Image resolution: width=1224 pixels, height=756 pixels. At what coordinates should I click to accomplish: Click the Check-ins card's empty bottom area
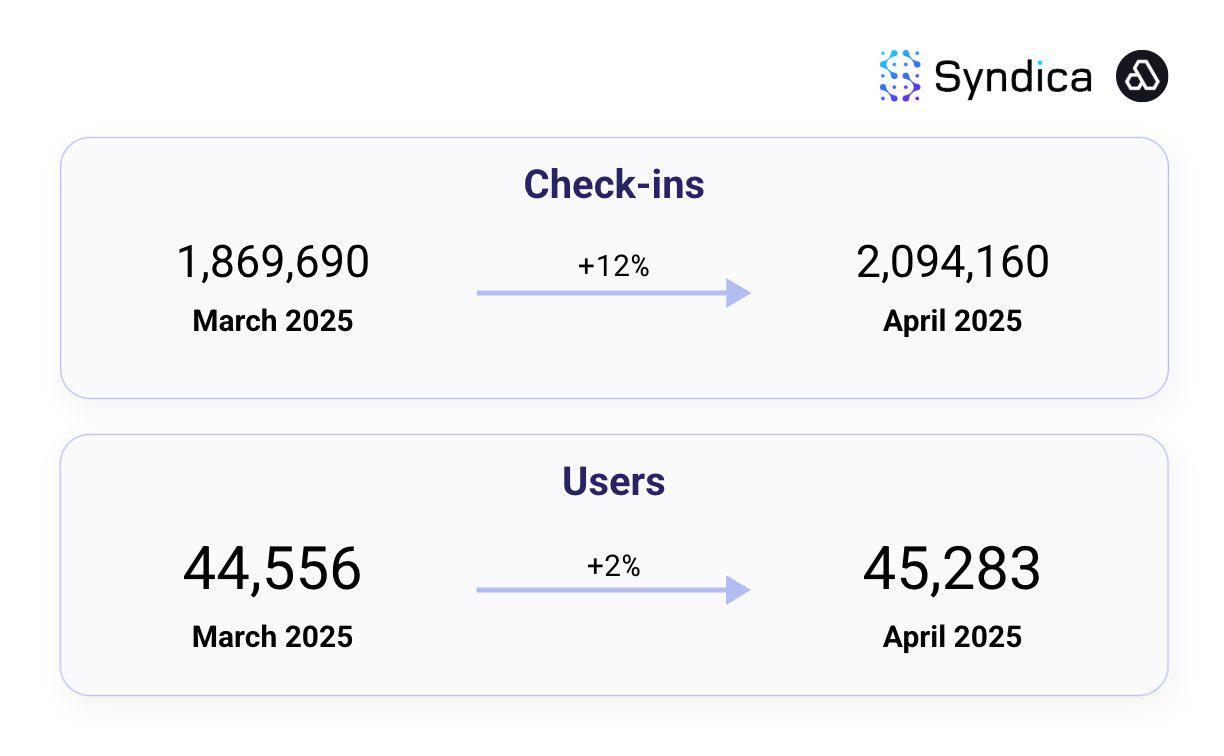614,368
